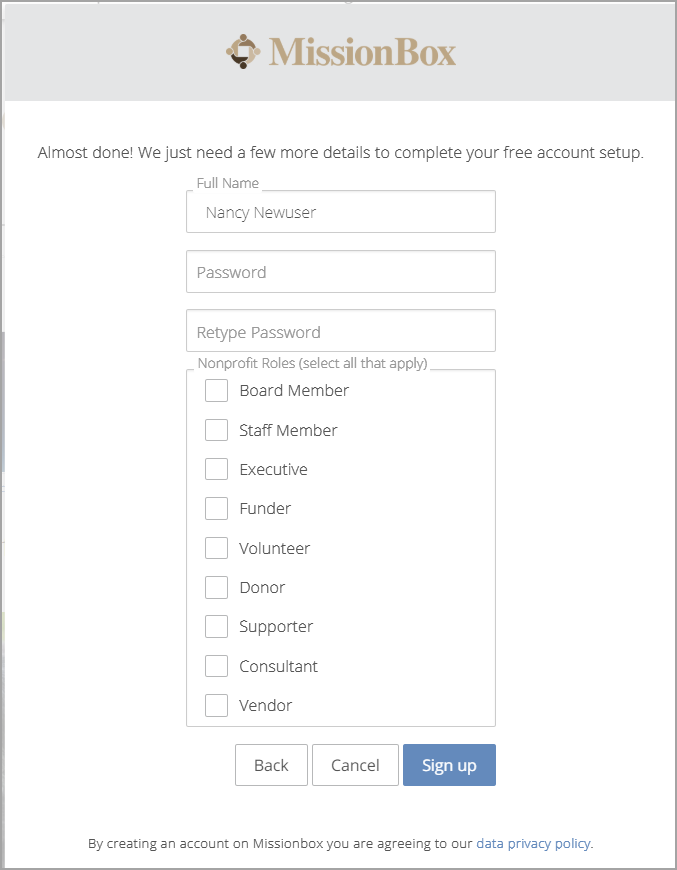This screenshot has height=870, width=677.
Task: Mark the Donor checkbox
Action: point(216,588)
